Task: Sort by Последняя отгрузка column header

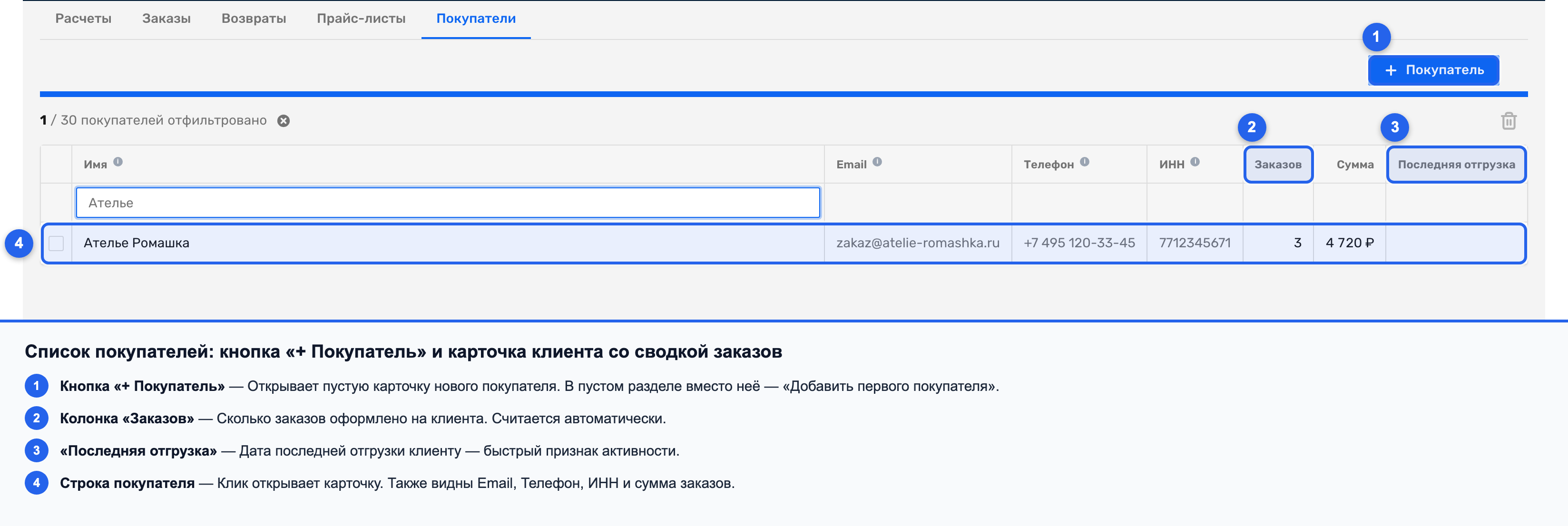Action: [1456, 165]
